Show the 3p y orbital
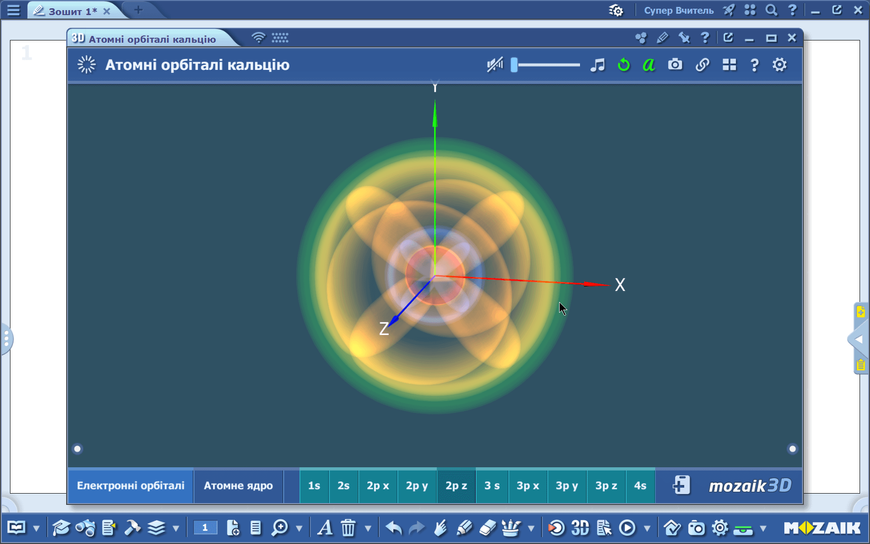Image resolution: width=870 pixels, height=544 pixels. [567, 486]
